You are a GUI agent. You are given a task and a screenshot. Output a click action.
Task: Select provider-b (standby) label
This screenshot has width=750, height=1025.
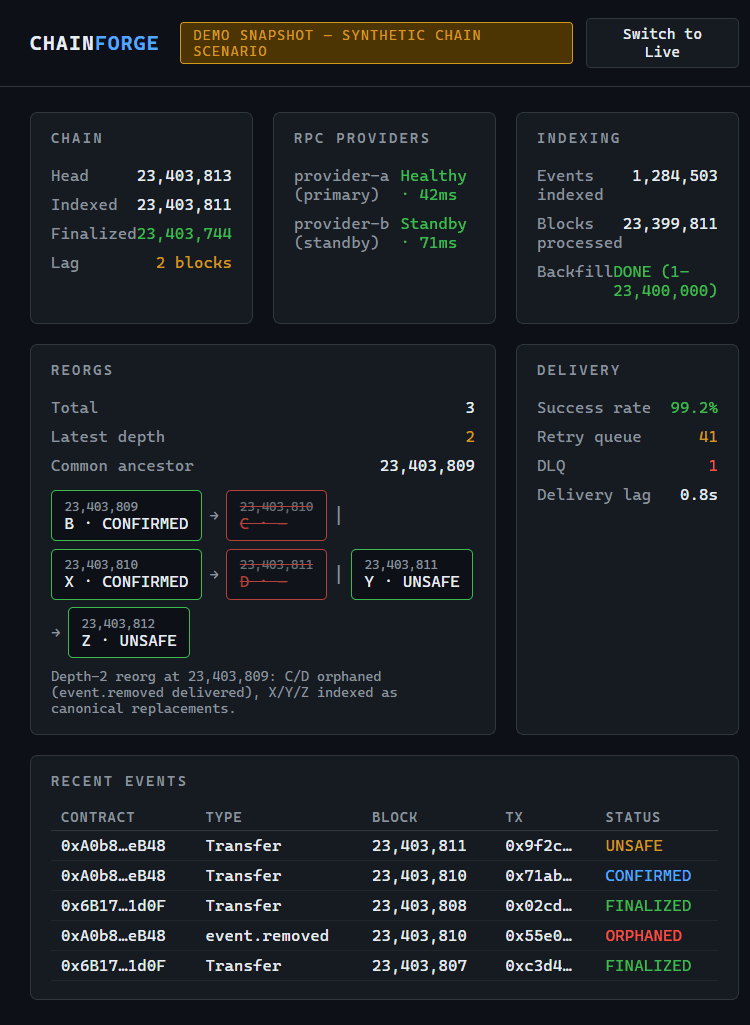pyautogui.click(x=341, y=233)
